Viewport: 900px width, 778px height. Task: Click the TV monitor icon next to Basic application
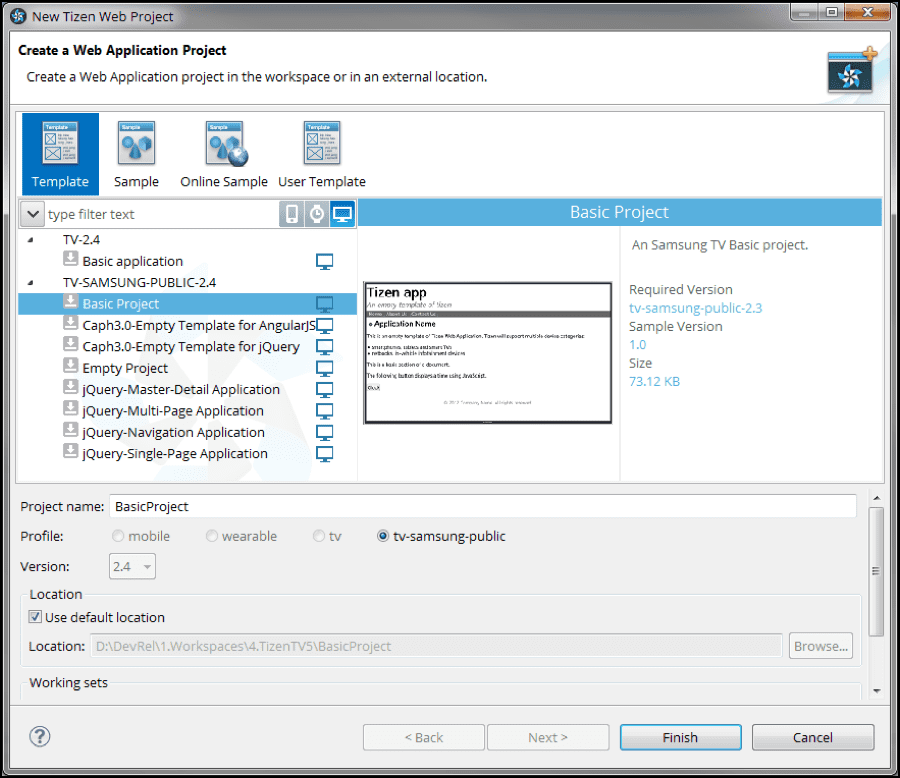click(x=324, y=260)
